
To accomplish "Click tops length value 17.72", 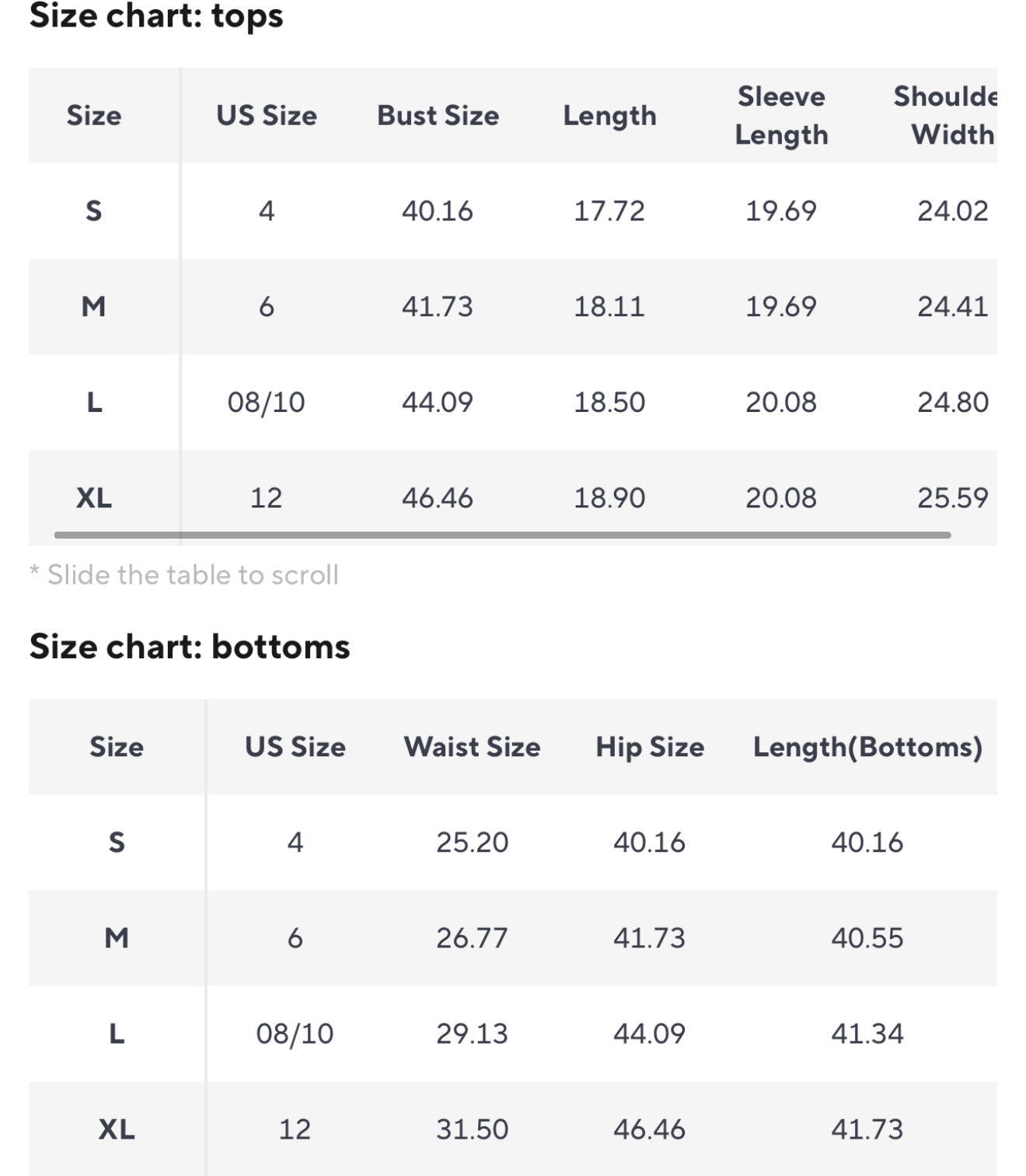I will (609, 211).
